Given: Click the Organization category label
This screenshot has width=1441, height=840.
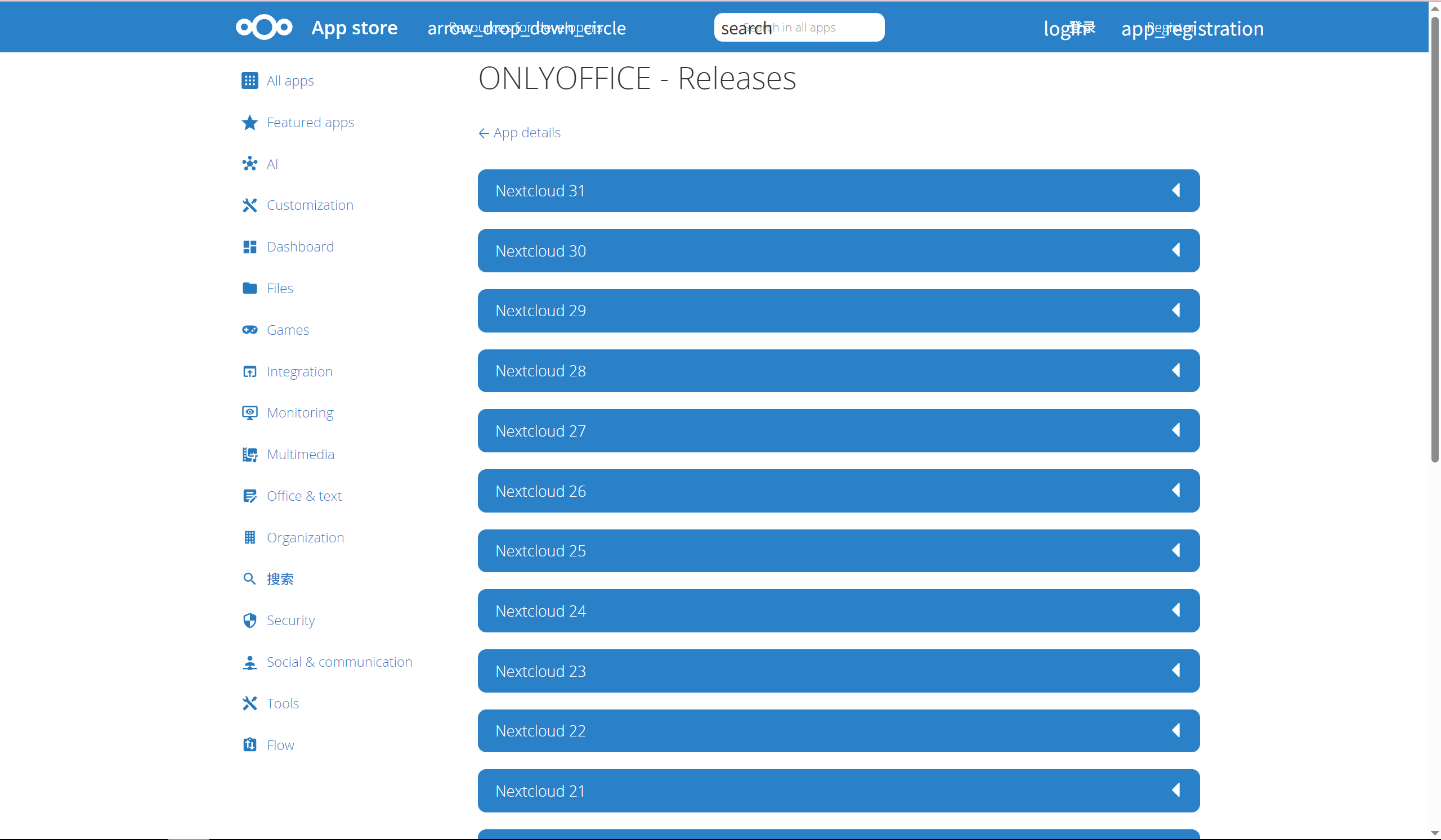Looking at the screenshot, I should coord(305,537).
